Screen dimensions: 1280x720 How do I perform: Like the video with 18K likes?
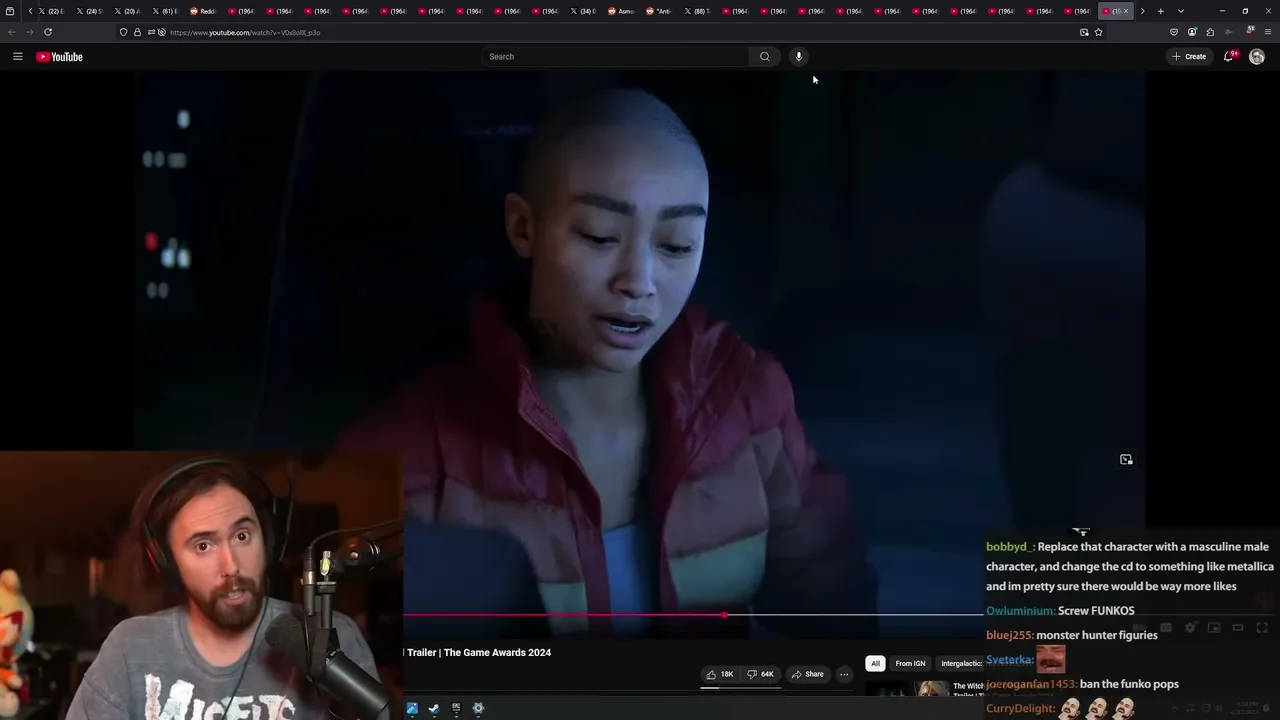click(720, 674)
